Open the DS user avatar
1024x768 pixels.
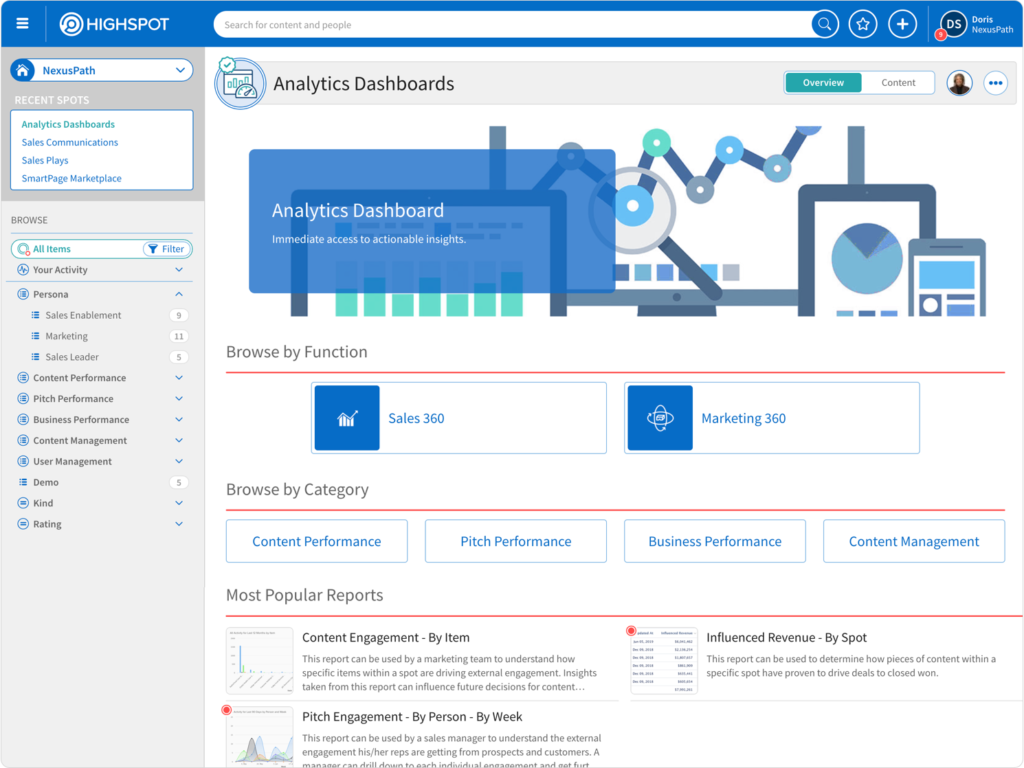click(x=953, y=24)
